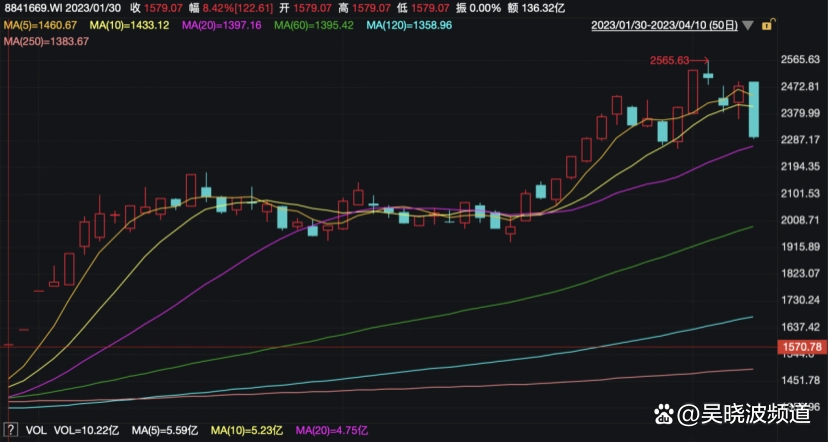Screen dimensions: 828x444
Task: Select the MA(120)=1358.96 indicator label
Action: pyautogui.click(x=409, y=25)
